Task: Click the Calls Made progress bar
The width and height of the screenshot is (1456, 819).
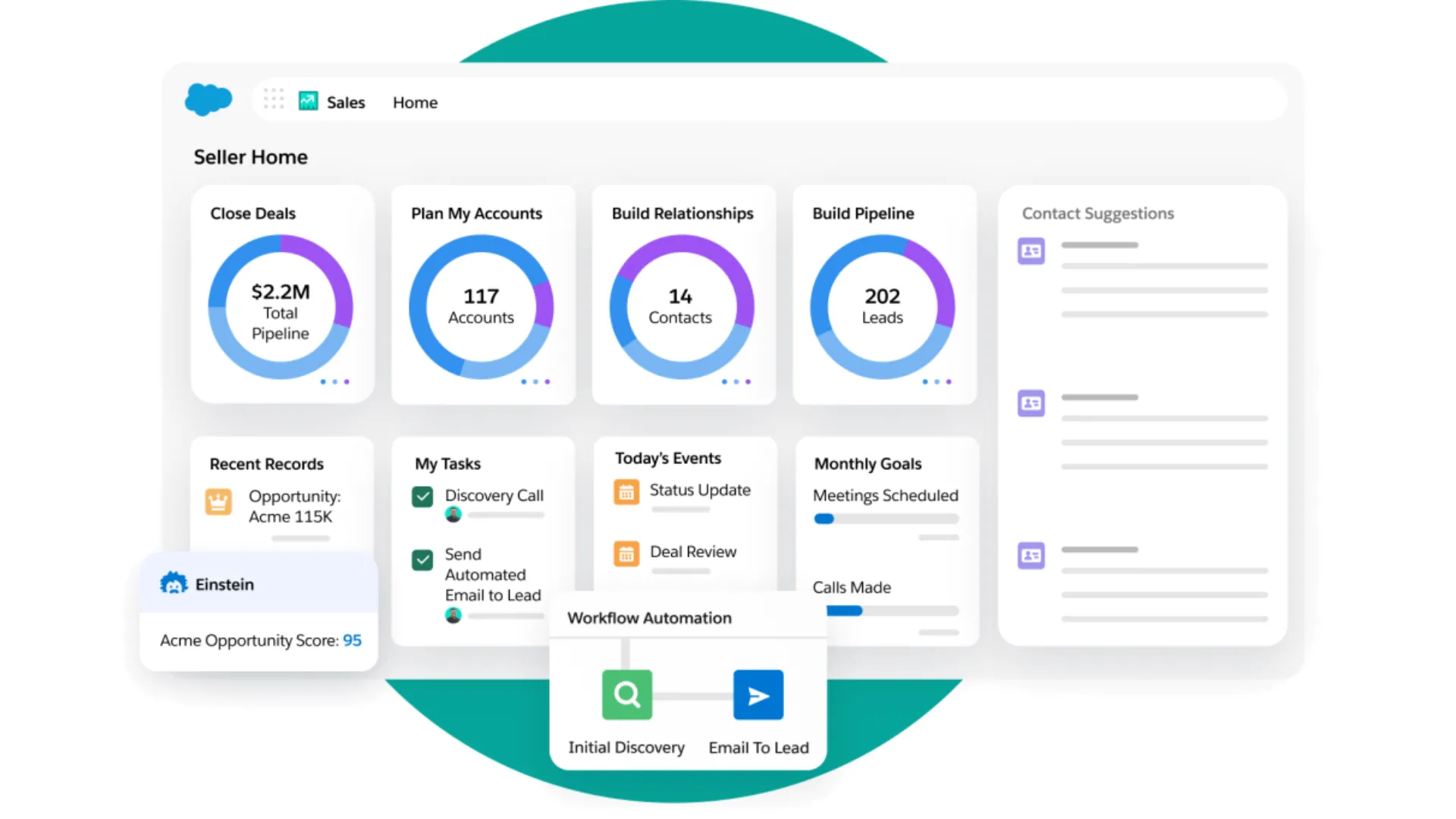Action: 892,610
